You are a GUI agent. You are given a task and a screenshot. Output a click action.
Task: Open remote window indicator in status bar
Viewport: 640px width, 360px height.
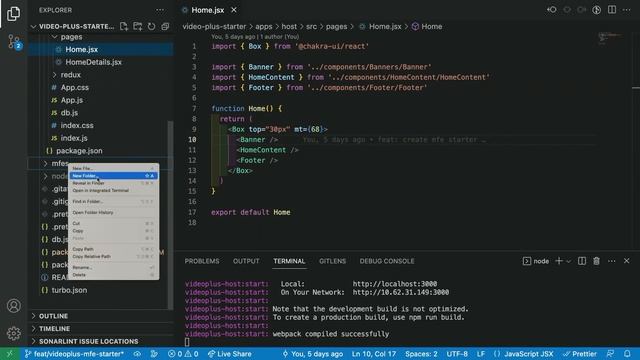tap(9, 354)
